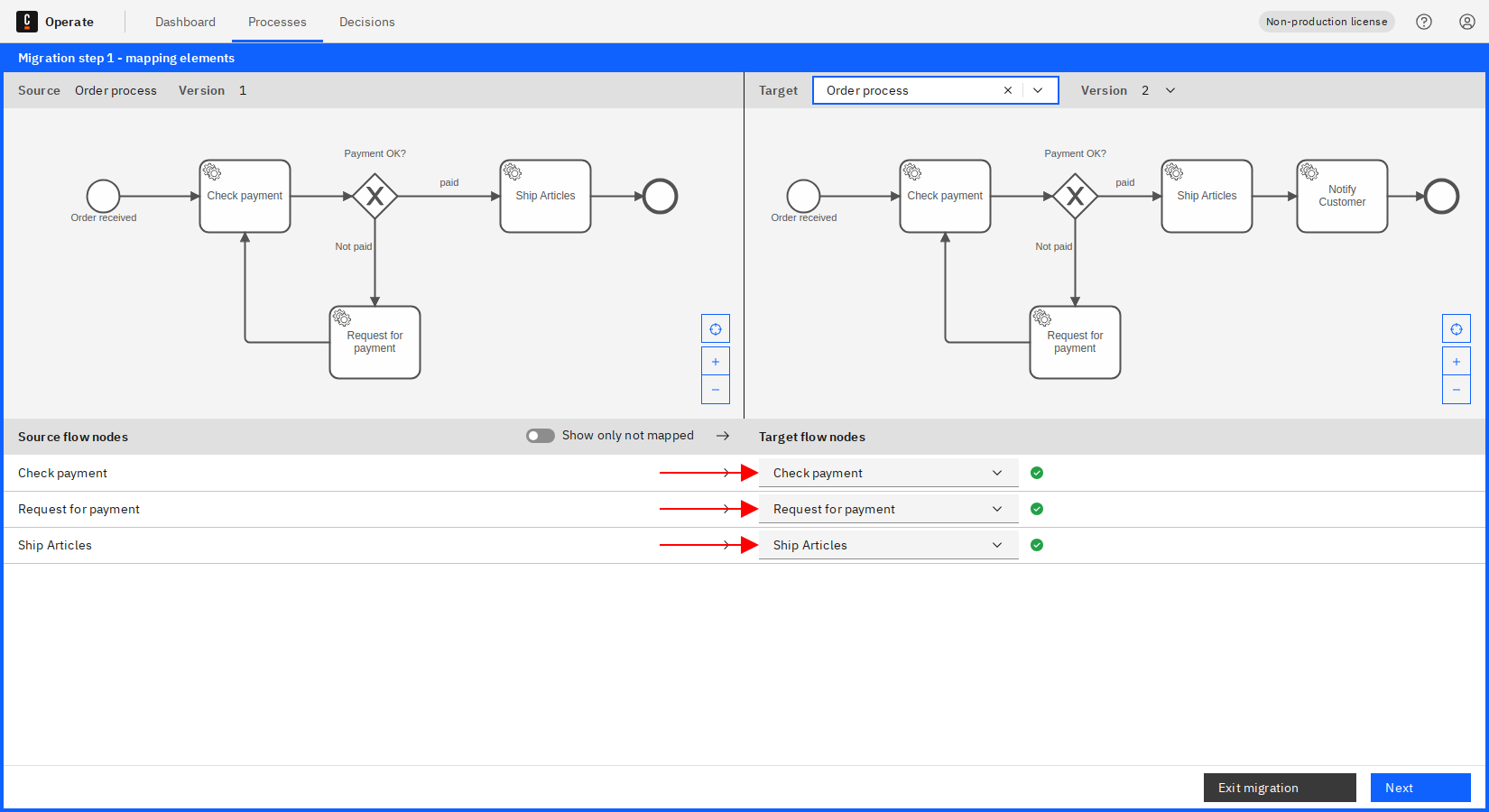Viewport: 1489px width, 812px height.
Task: Zoom in on the target process diagram
Action: coord(1456,361)
